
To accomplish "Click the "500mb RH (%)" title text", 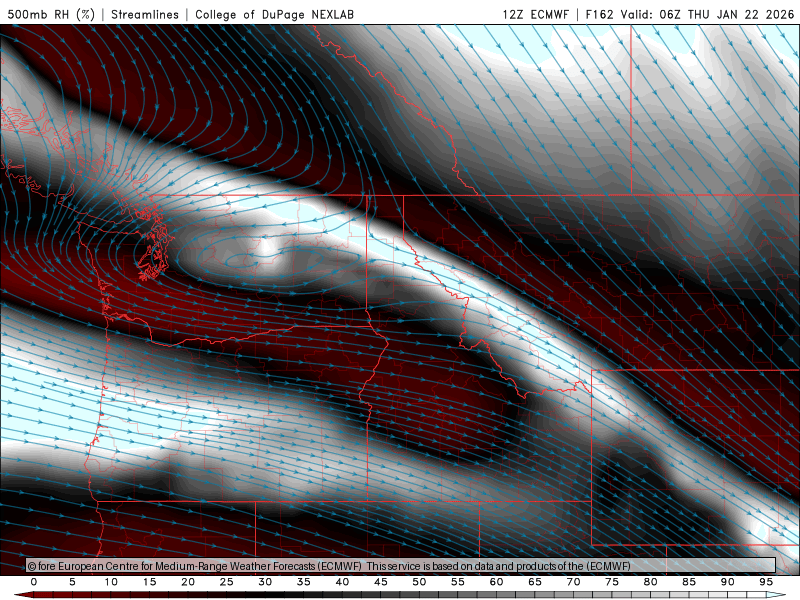I will pos(51,14).
